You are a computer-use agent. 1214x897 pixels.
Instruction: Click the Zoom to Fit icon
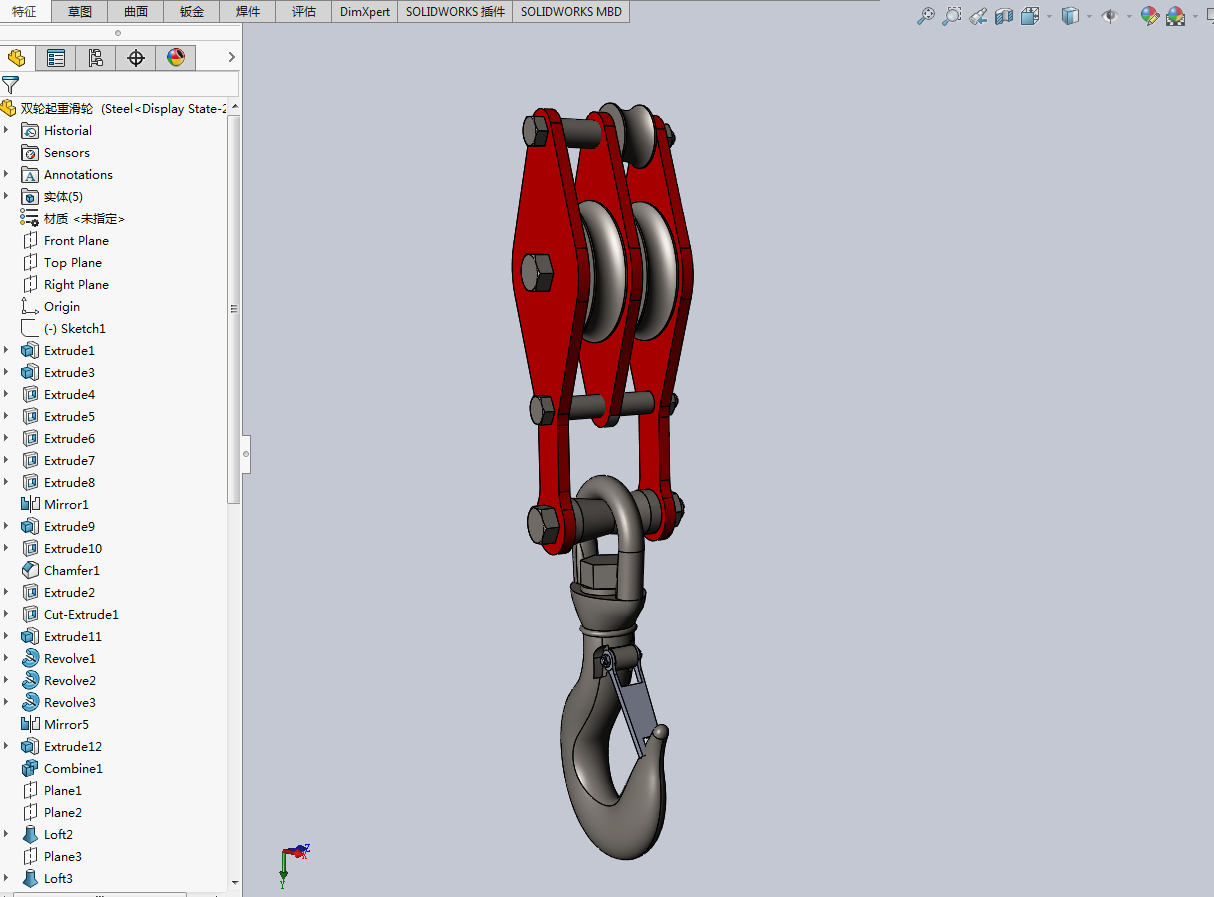click(x=926, y=16)
